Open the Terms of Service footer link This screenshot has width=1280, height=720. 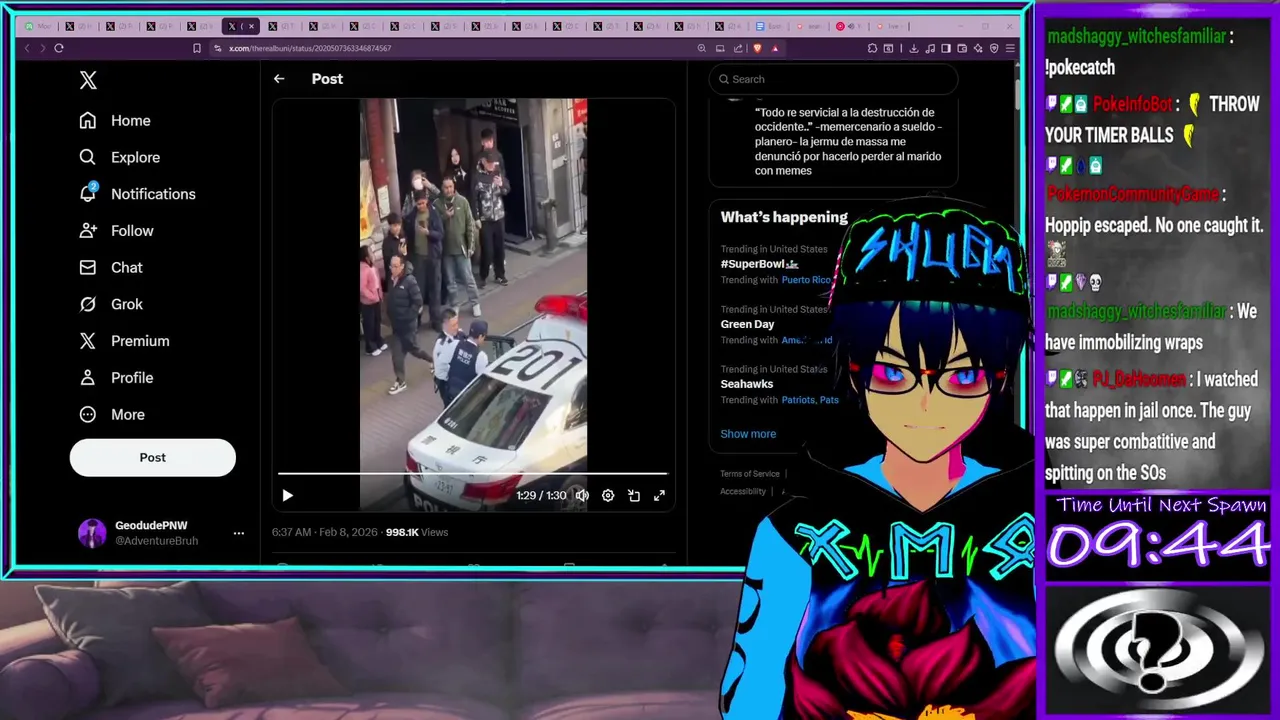[x=750, y=474]
